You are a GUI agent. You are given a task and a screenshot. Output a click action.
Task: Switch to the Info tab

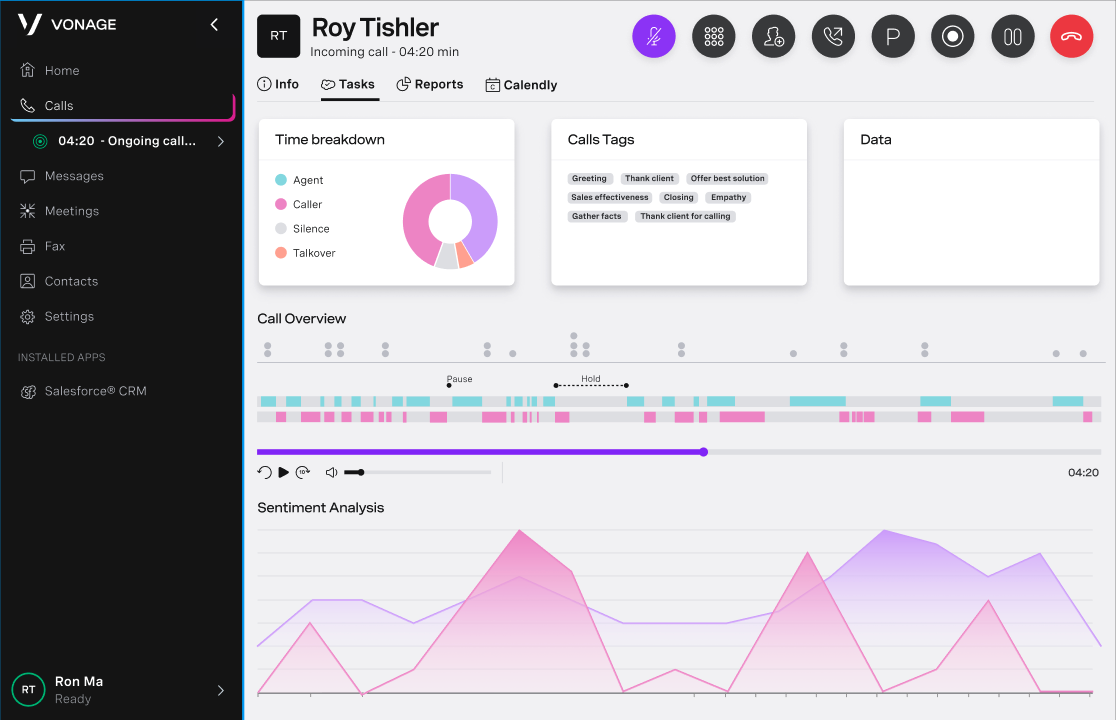tap(278, 84)
